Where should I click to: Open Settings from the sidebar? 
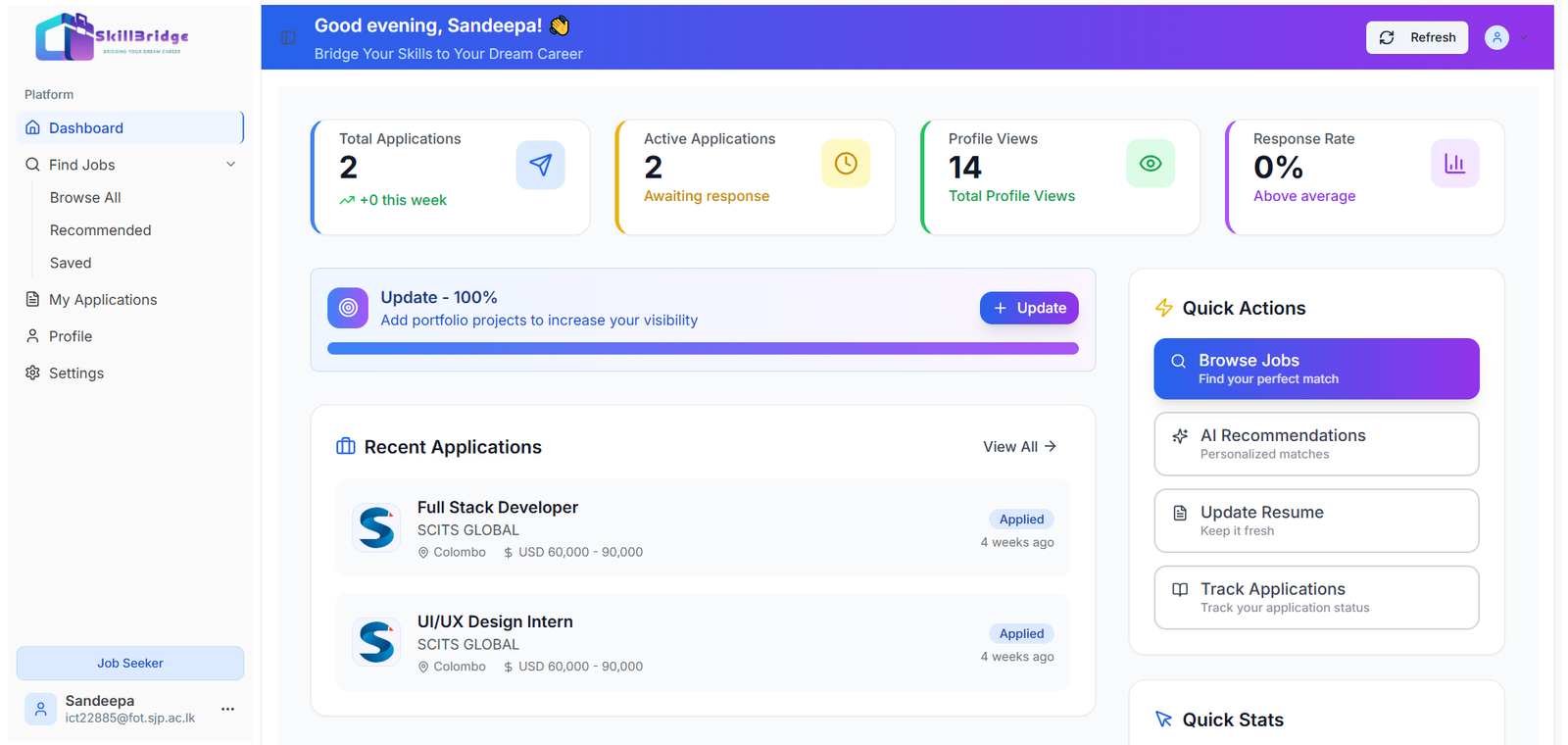coord(76,373)
